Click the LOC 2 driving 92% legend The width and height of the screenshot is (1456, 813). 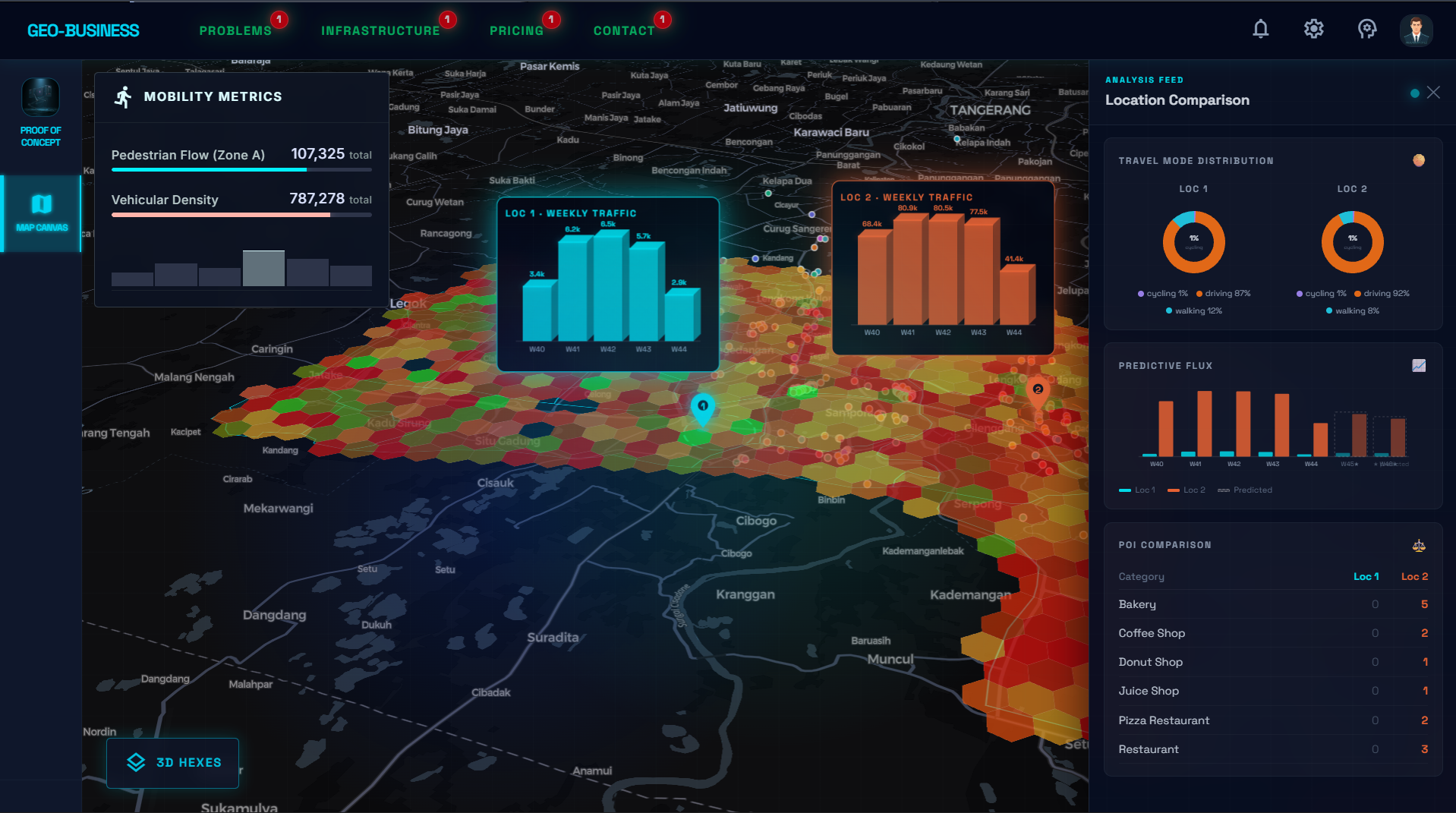(x=1382, y=294)
